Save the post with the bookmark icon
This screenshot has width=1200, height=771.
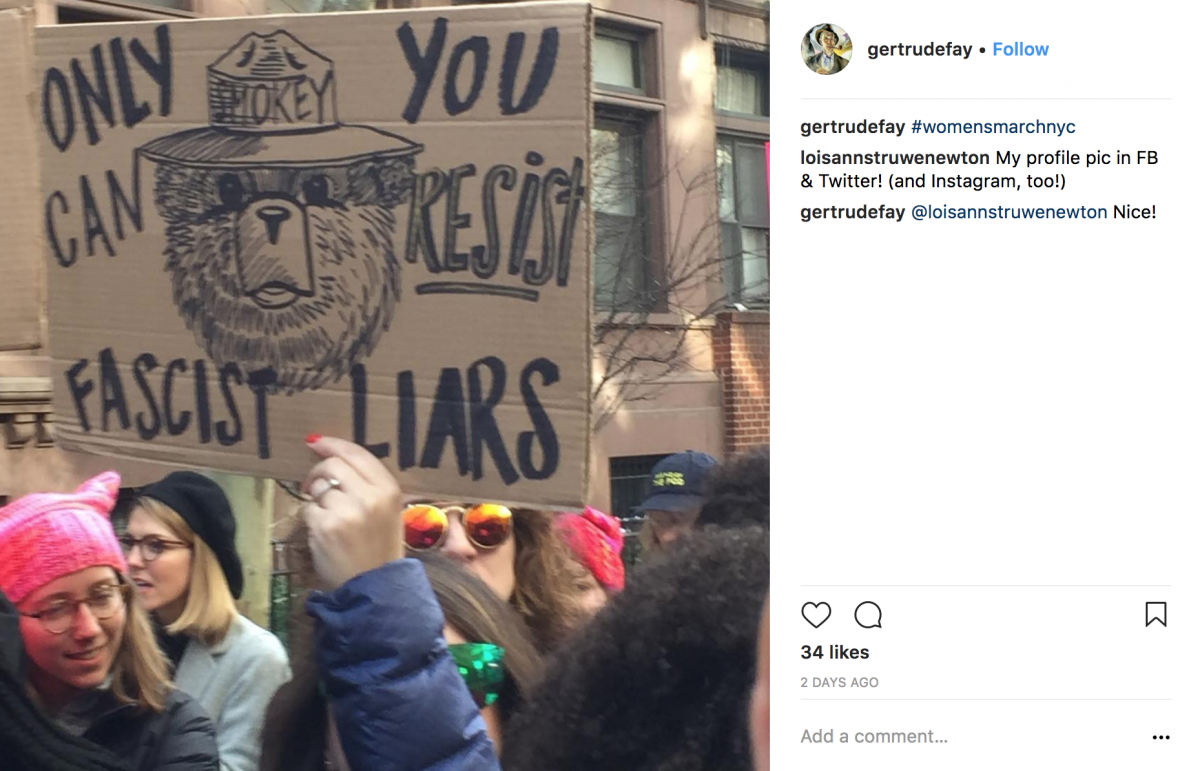1155,614
